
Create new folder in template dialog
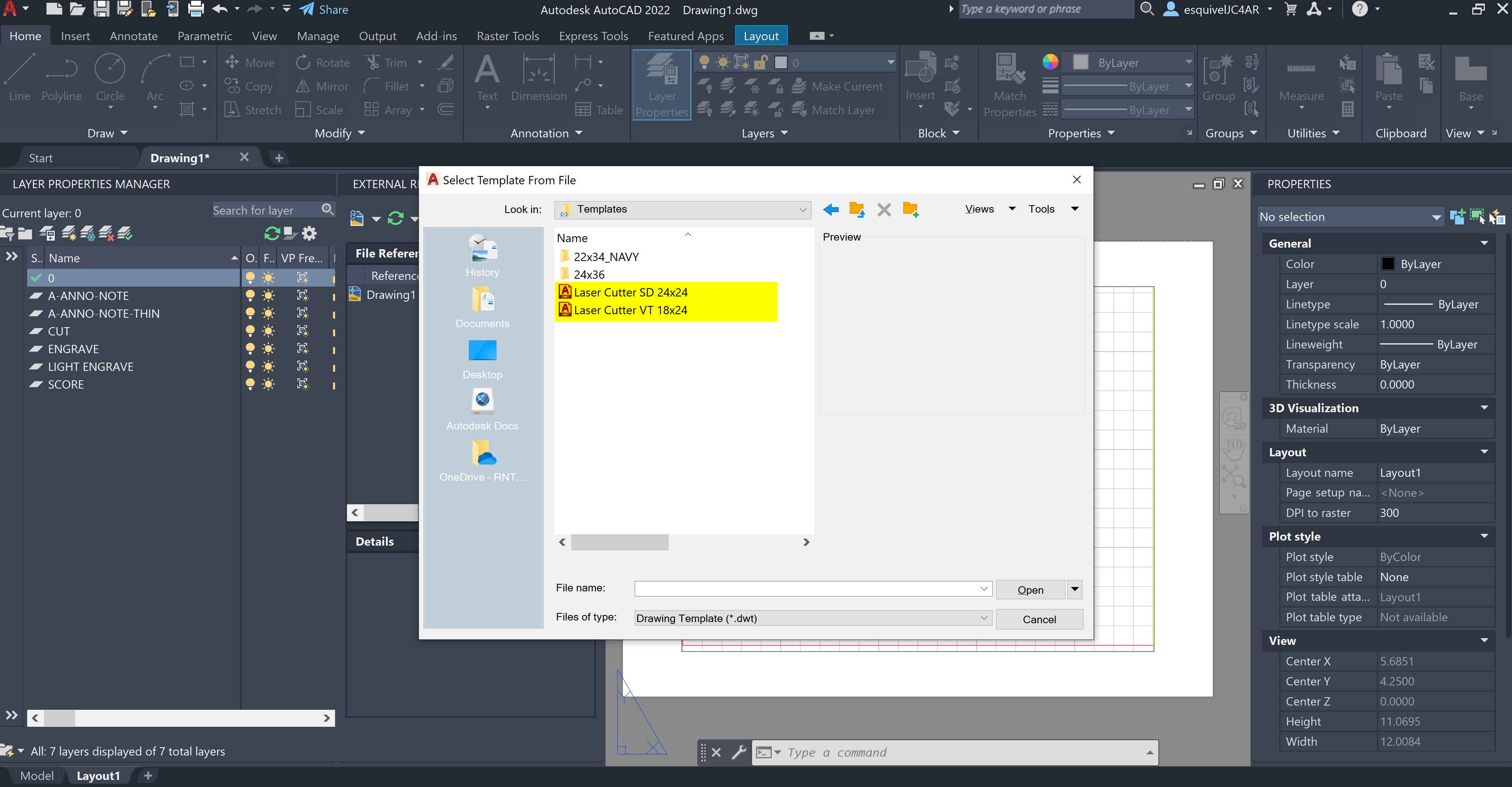pyautogui.click(x=910, y=209)
